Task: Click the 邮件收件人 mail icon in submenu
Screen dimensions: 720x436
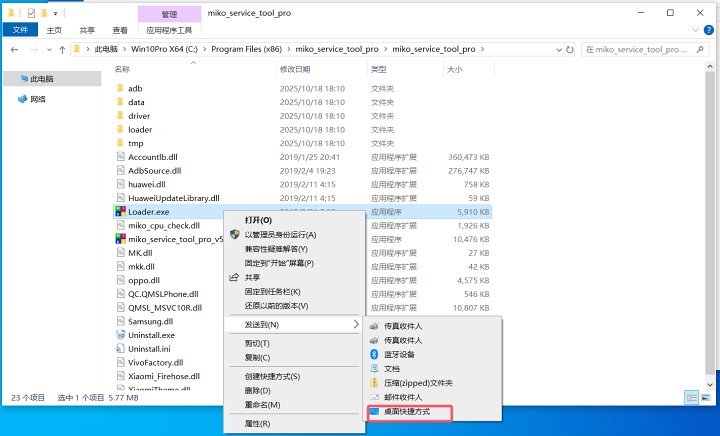Action: point(374,397)
